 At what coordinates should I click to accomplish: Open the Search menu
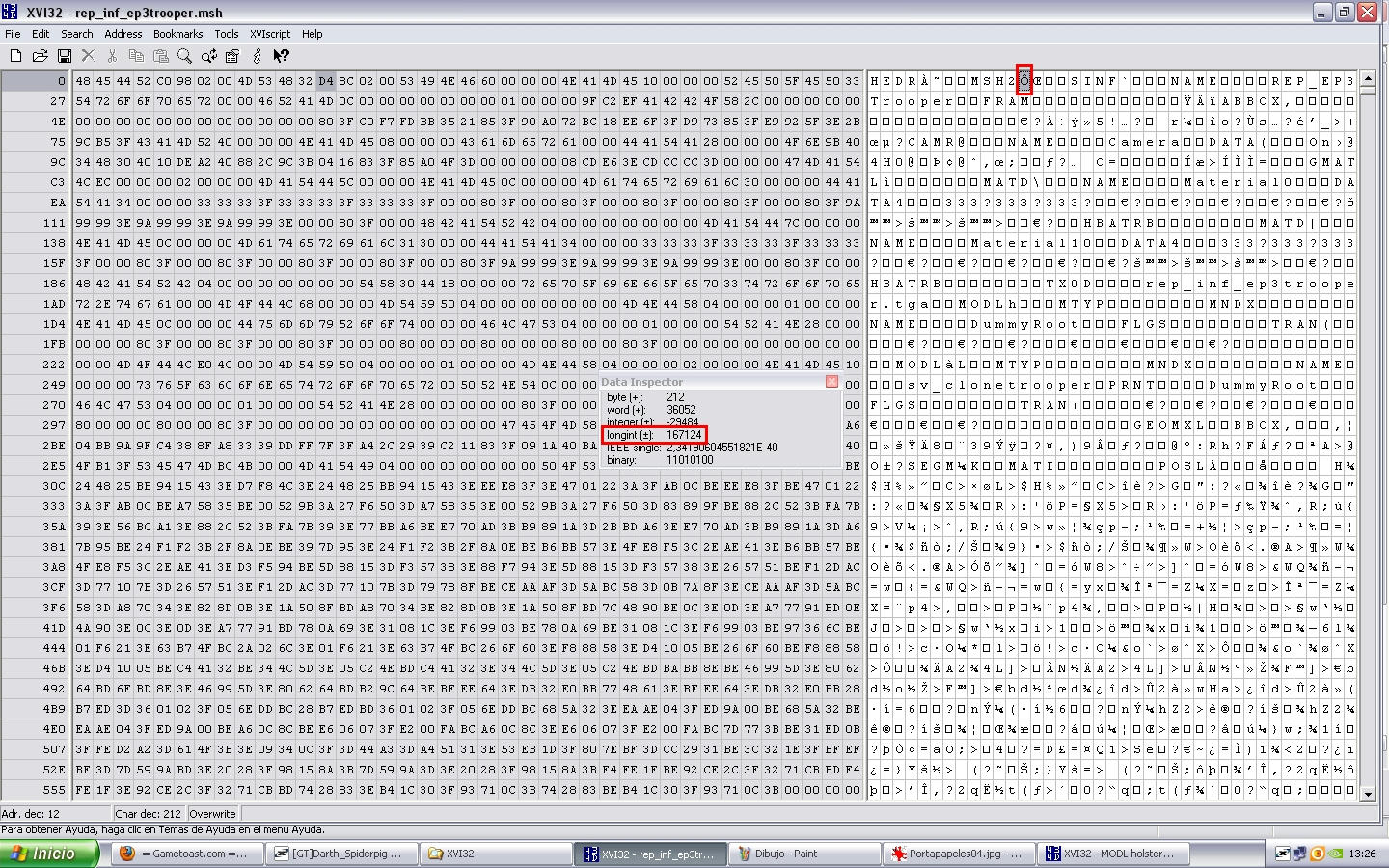[x=77, y=34]
